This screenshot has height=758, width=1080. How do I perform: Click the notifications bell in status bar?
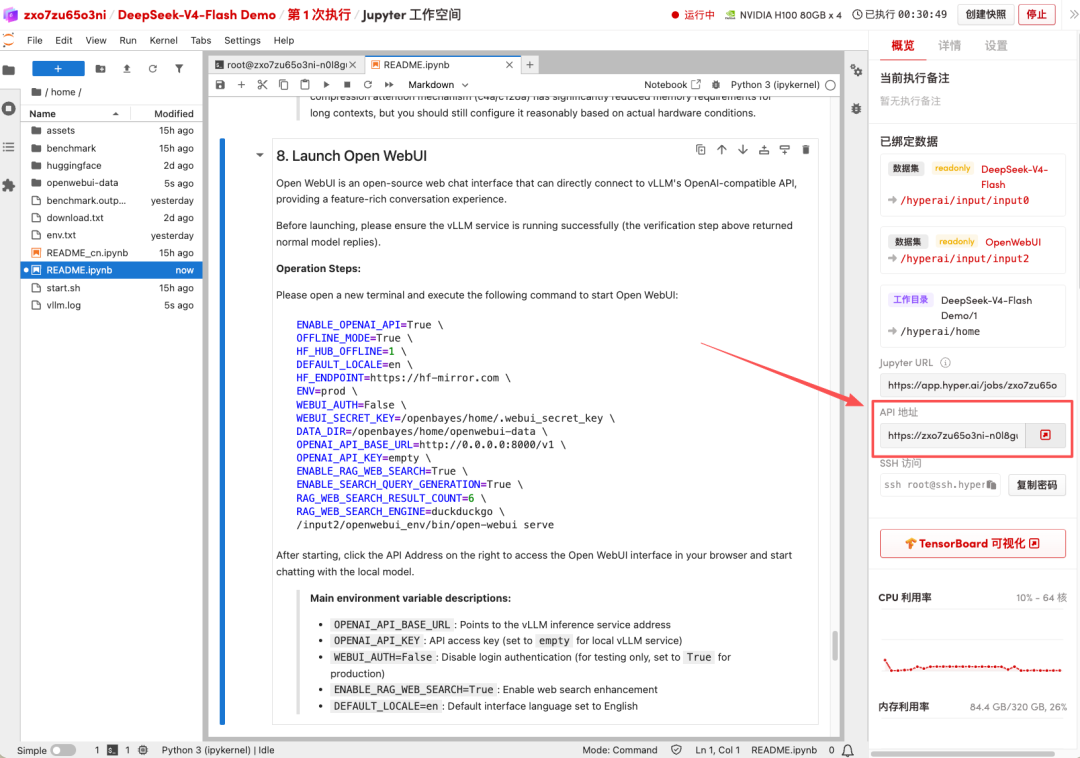pos(848,750)
